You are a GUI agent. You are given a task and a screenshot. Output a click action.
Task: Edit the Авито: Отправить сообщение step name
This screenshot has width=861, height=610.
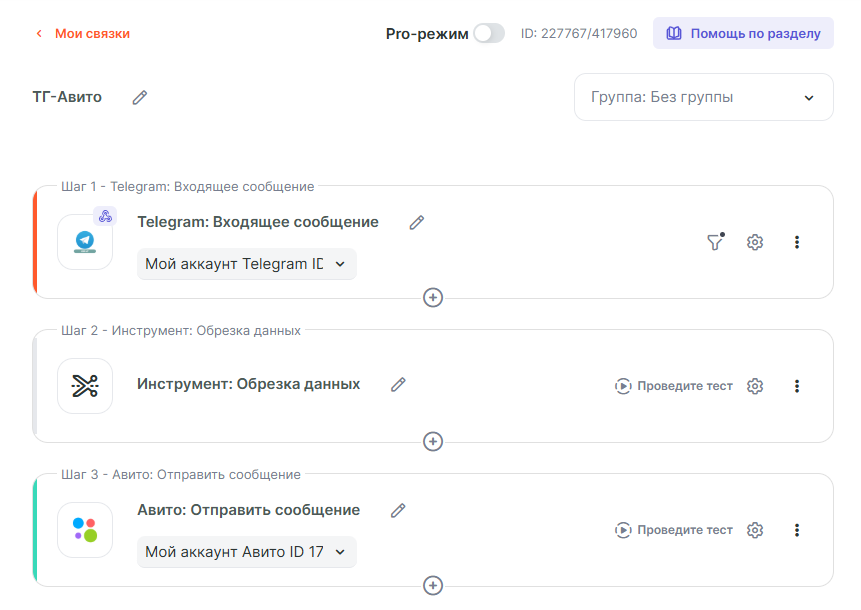pos(398,511)
